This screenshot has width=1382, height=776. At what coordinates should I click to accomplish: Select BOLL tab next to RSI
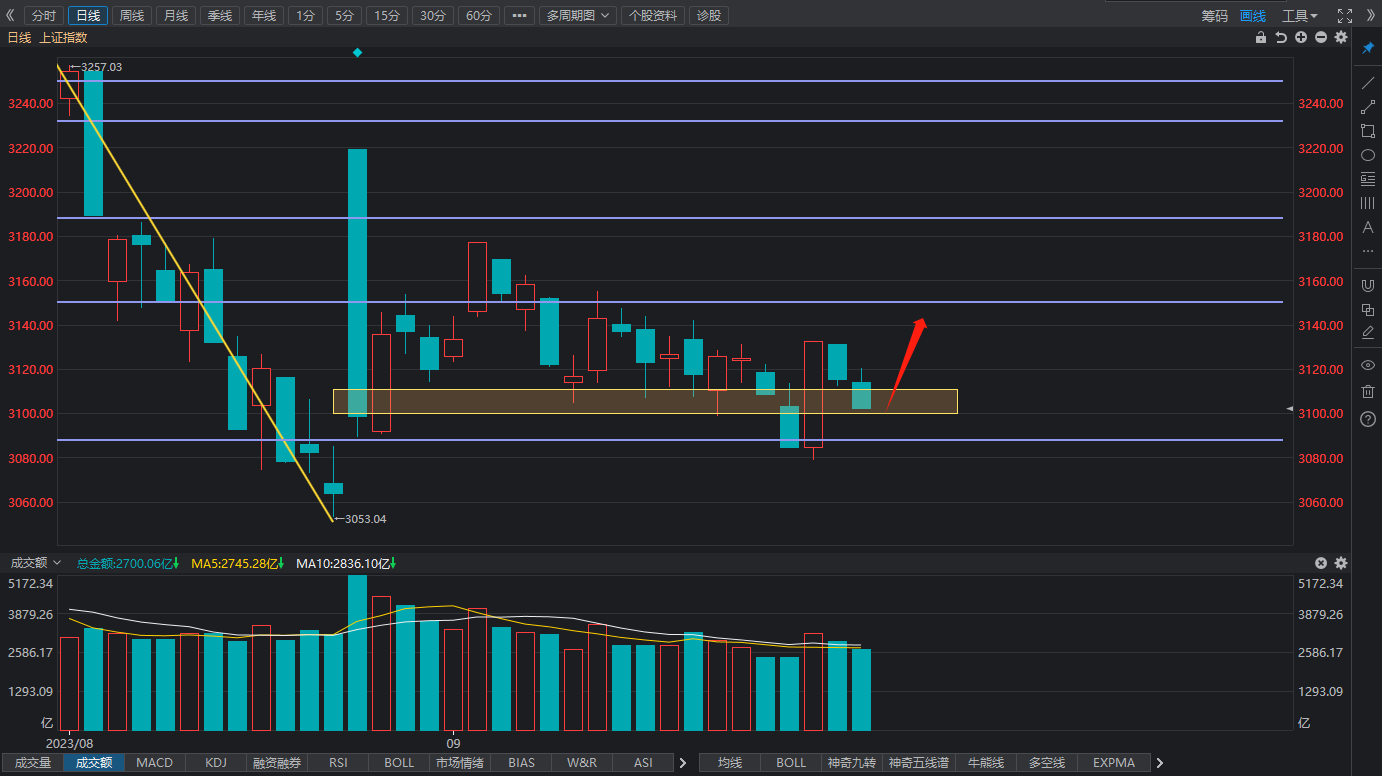pyautogui.click(x=399, y=763)
